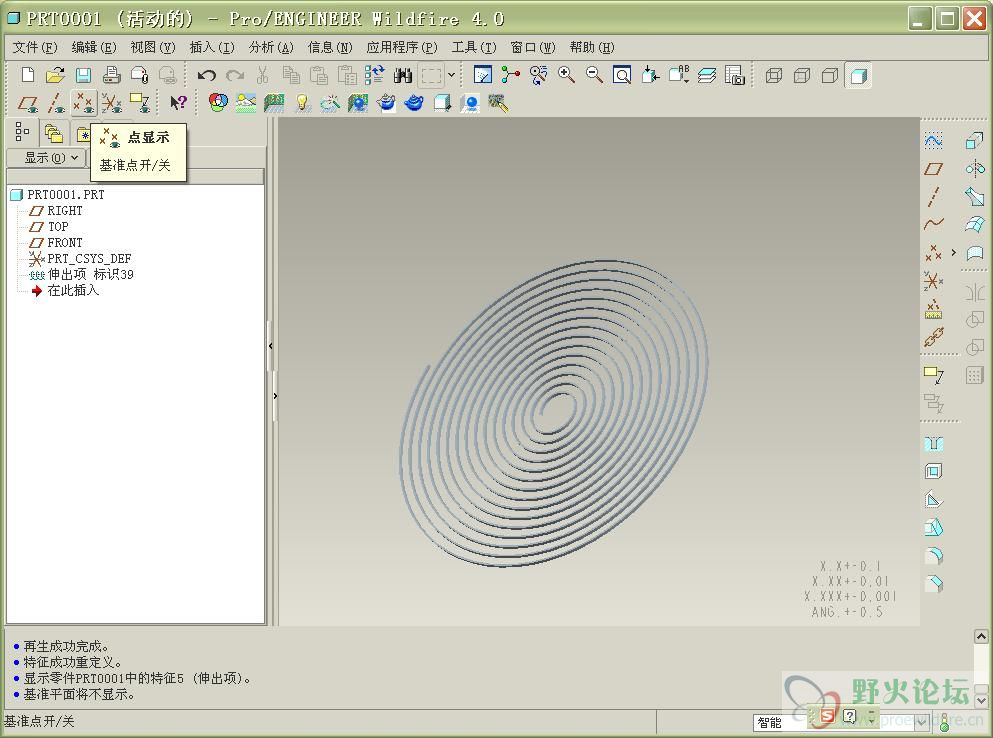Open the saved view list dropdown
This screenshot has width=993, height=738.
[x=679, y=75]
